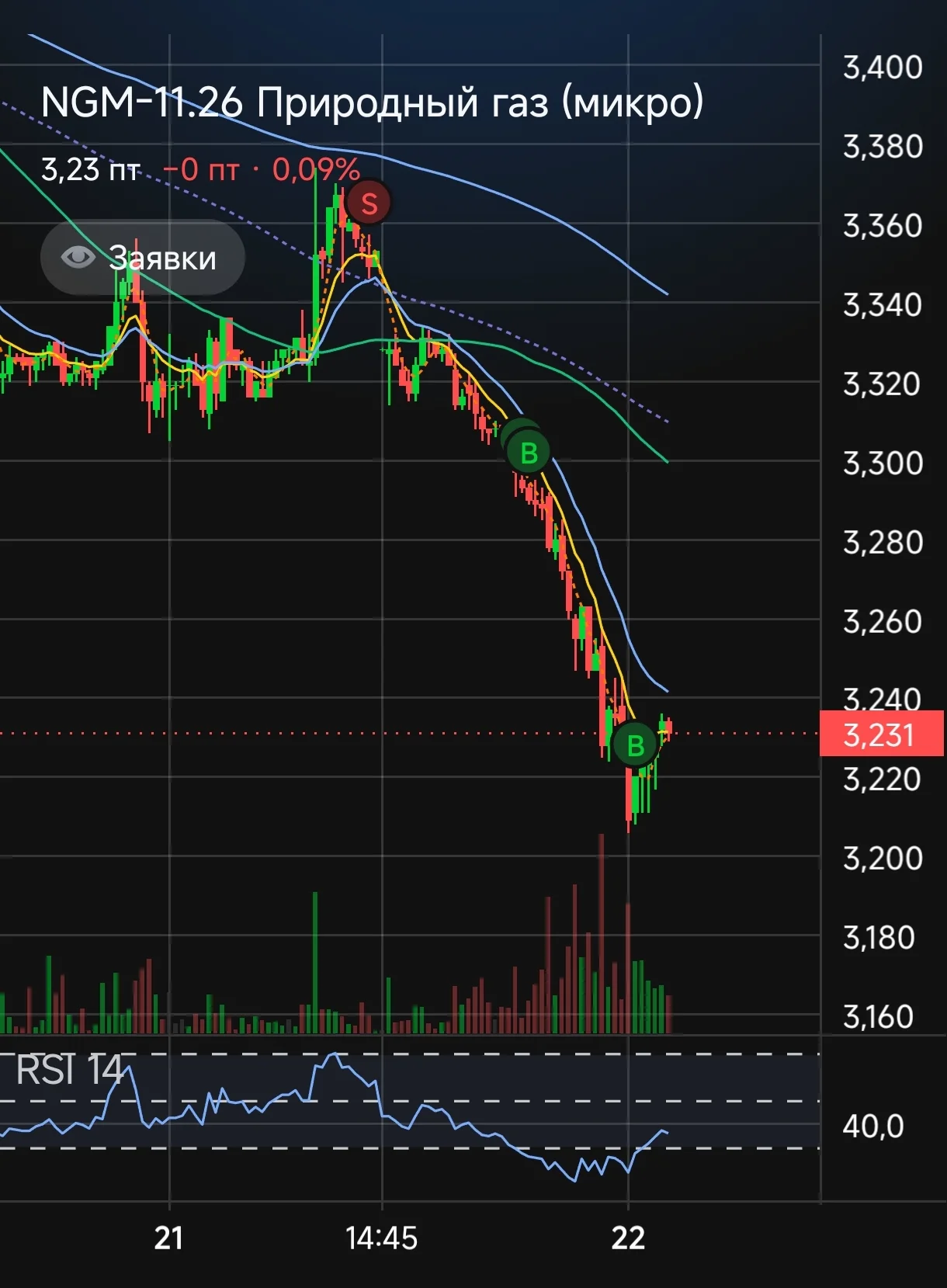
Task: Toggle the Заявки orders visibility button
Action: [x=143, y=258]
